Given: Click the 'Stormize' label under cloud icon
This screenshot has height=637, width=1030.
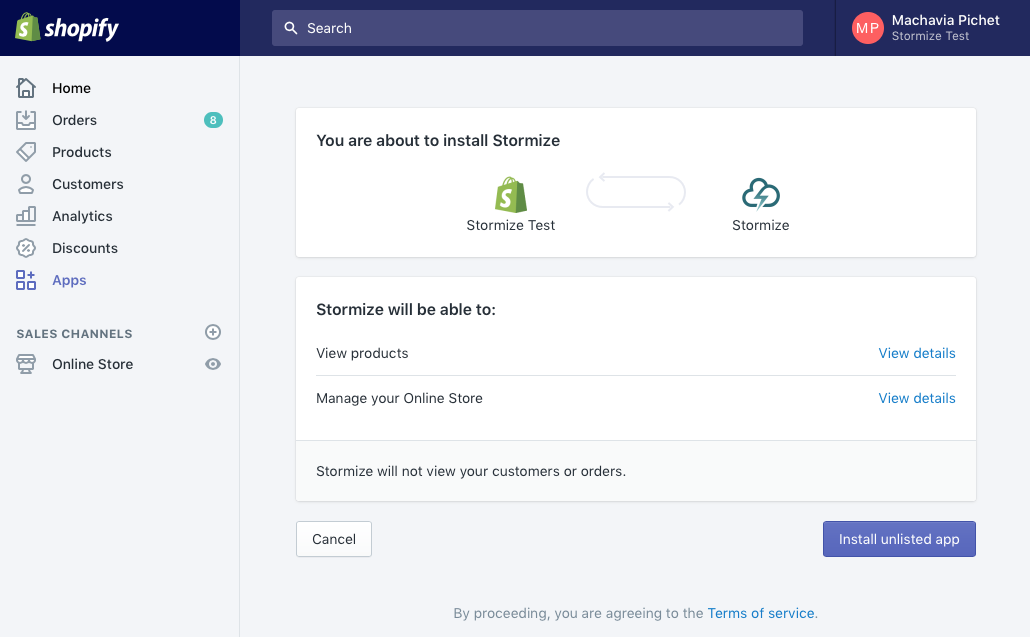Looking at the screenshot, I should (x=761, y=225).
